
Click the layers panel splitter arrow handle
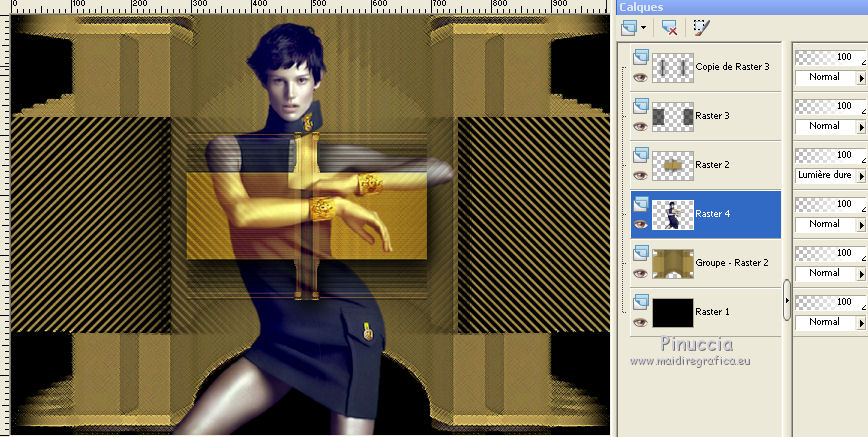point(787,300)
